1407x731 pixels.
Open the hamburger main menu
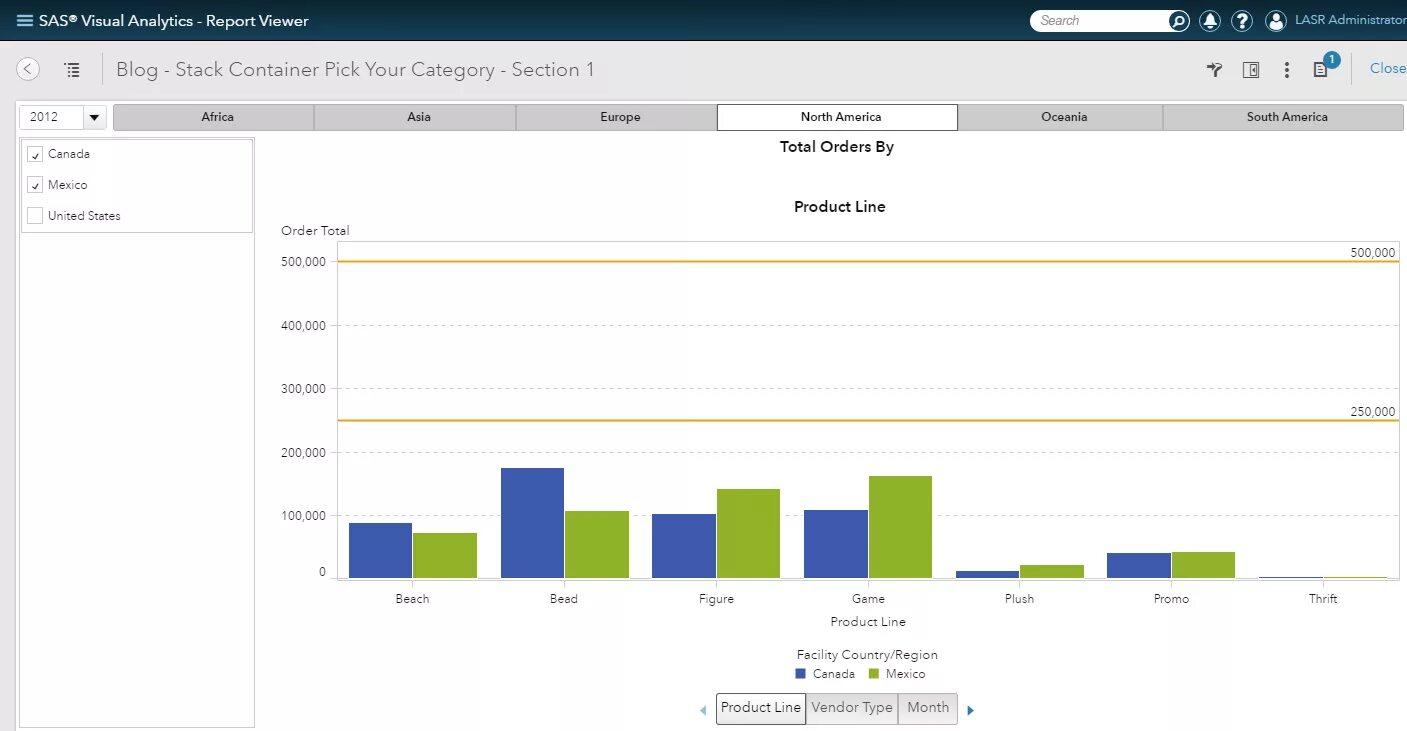[x=25, y=20]
